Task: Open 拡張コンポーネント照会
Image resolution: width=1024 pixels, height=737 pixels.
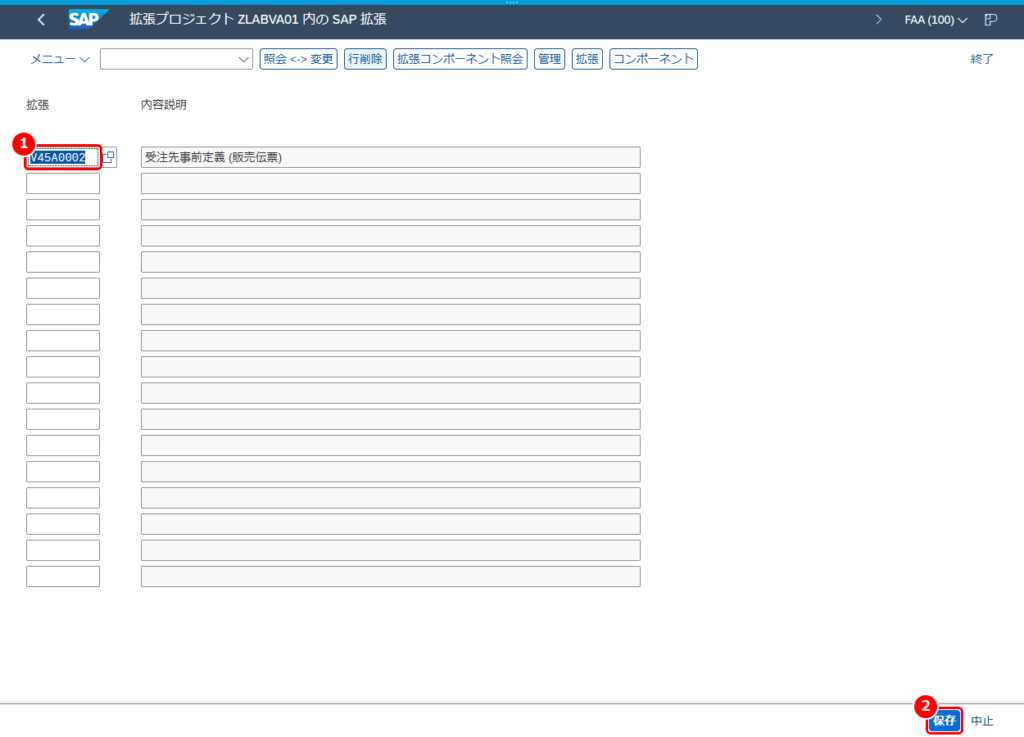Action: tap(460, 59)
